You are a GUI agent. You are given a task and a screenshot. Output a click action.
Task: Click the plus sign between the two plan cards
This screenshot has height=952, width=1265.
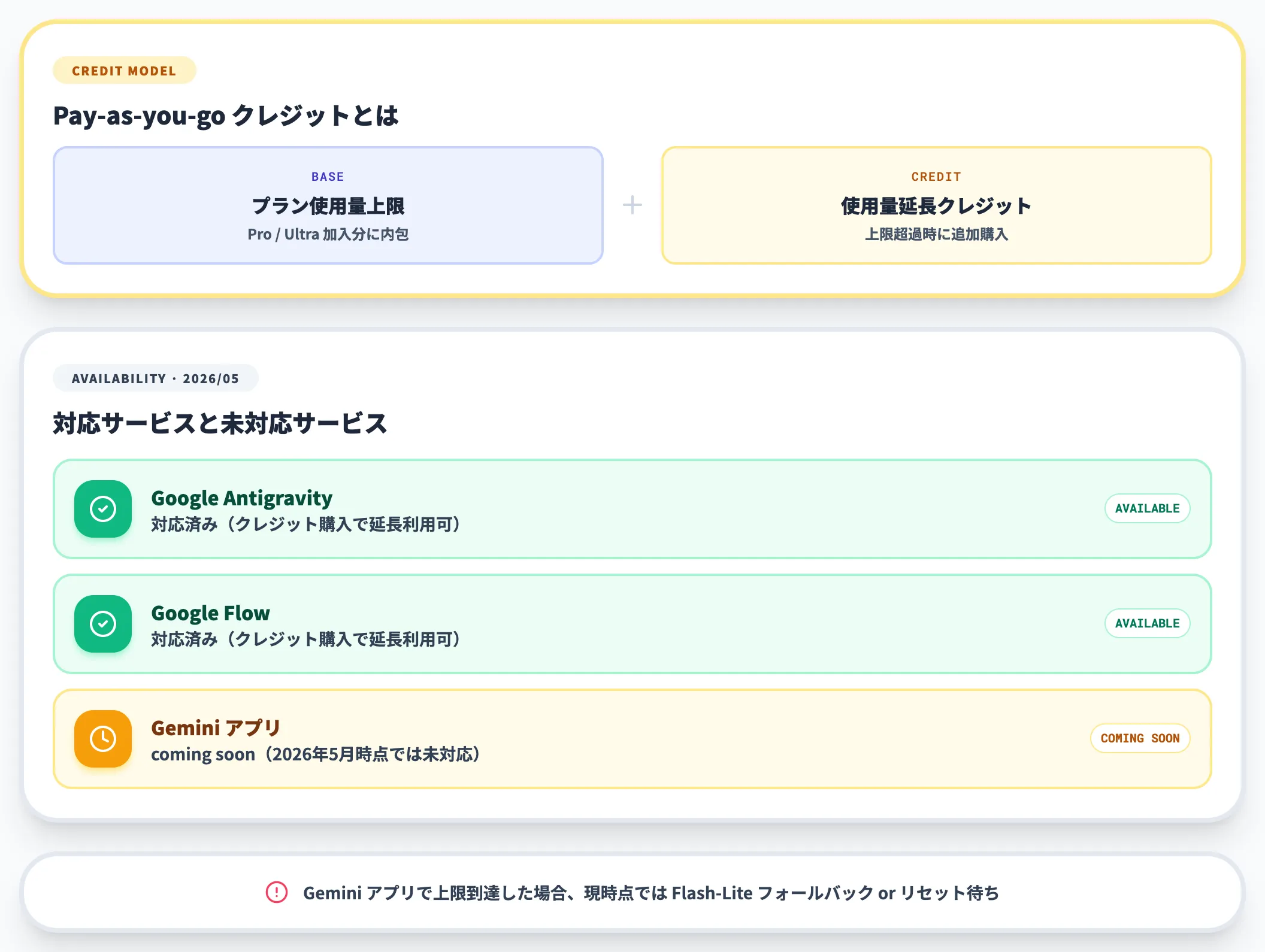[632, 205]
